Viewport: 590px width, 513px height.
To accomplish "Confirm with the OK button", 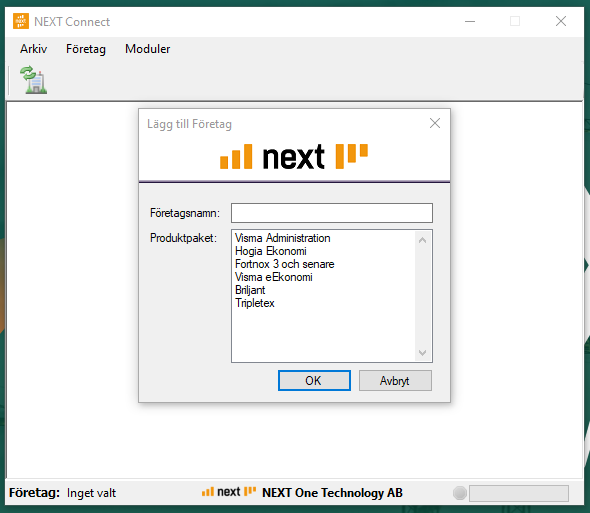I will [x=314, y=381].
